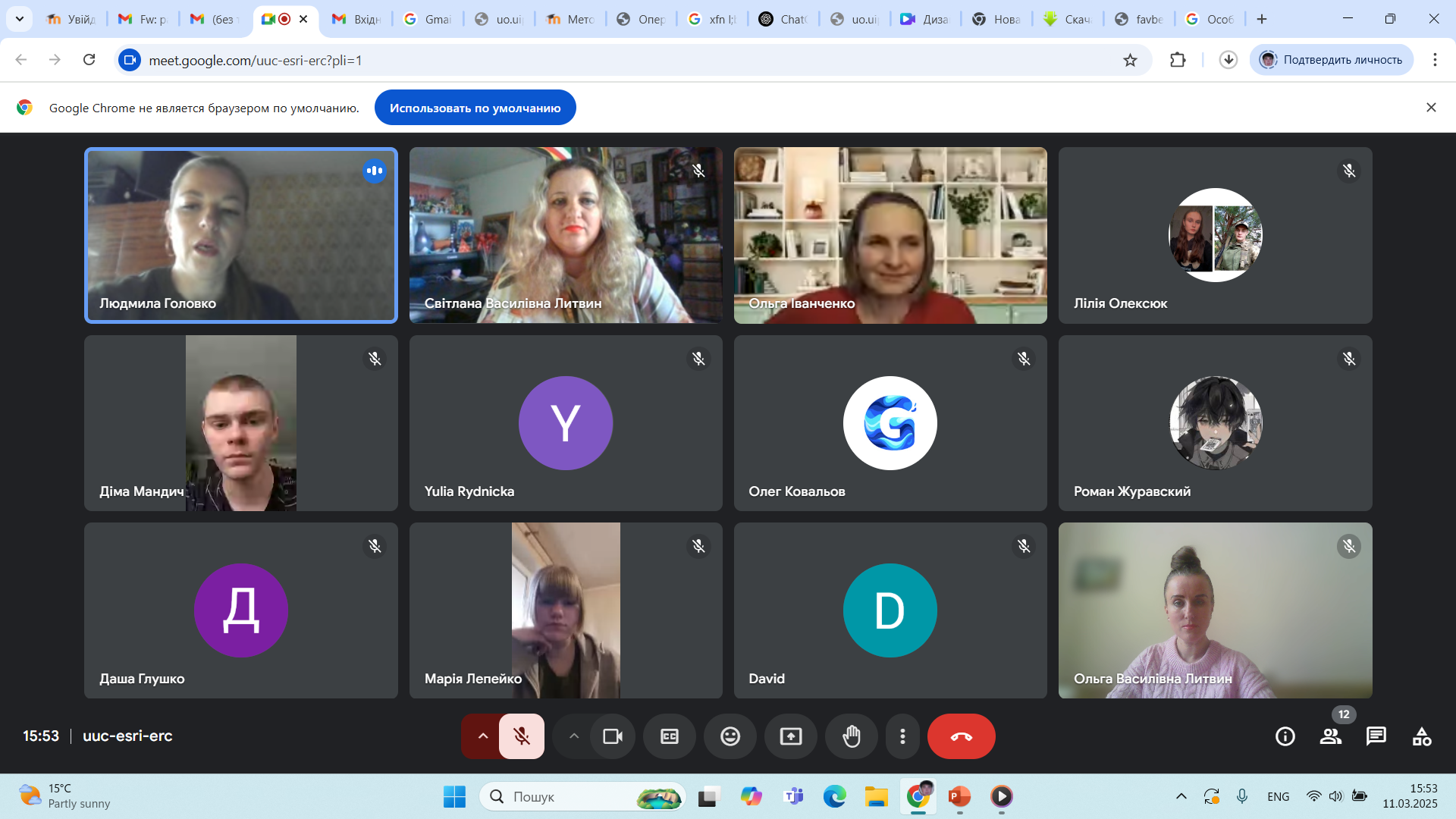Toggle closed captions
The height and width of the screenshot is (819, 1456).
click(x=670, y=736)
